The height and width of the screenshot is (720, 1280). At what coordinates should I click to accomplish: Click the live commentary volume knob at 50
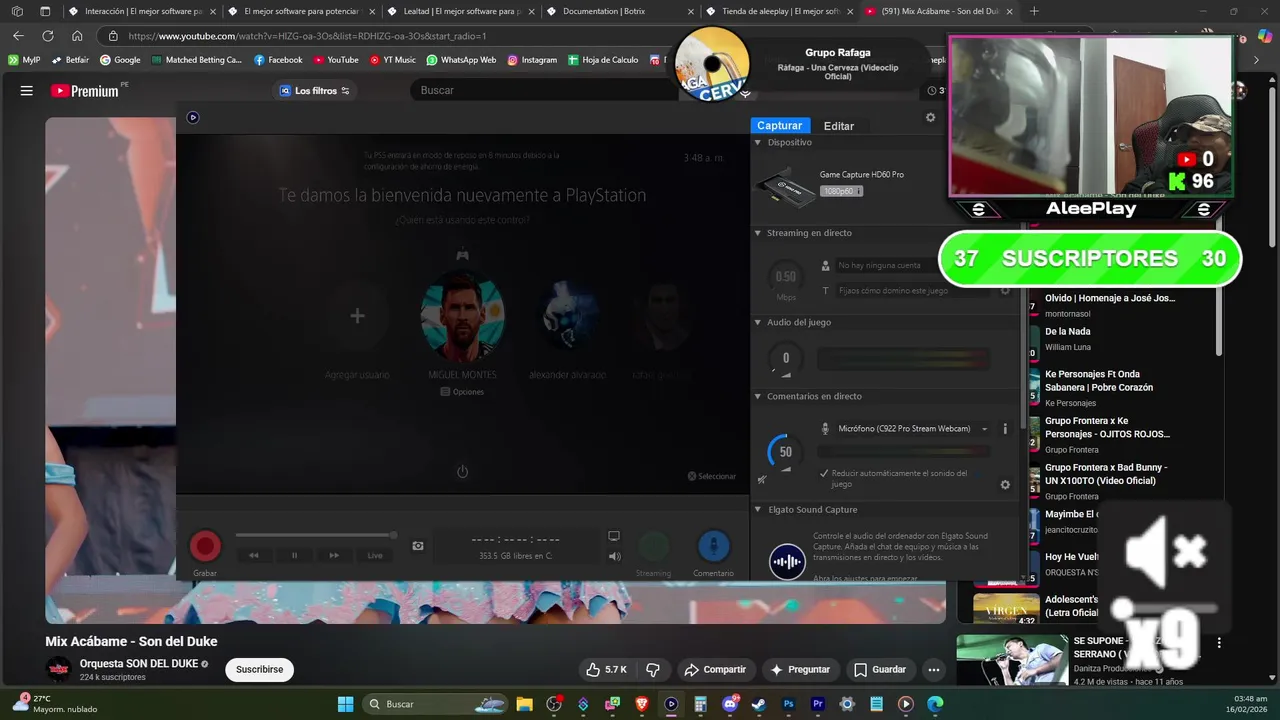pyautogui.click(x=785, y=452)
